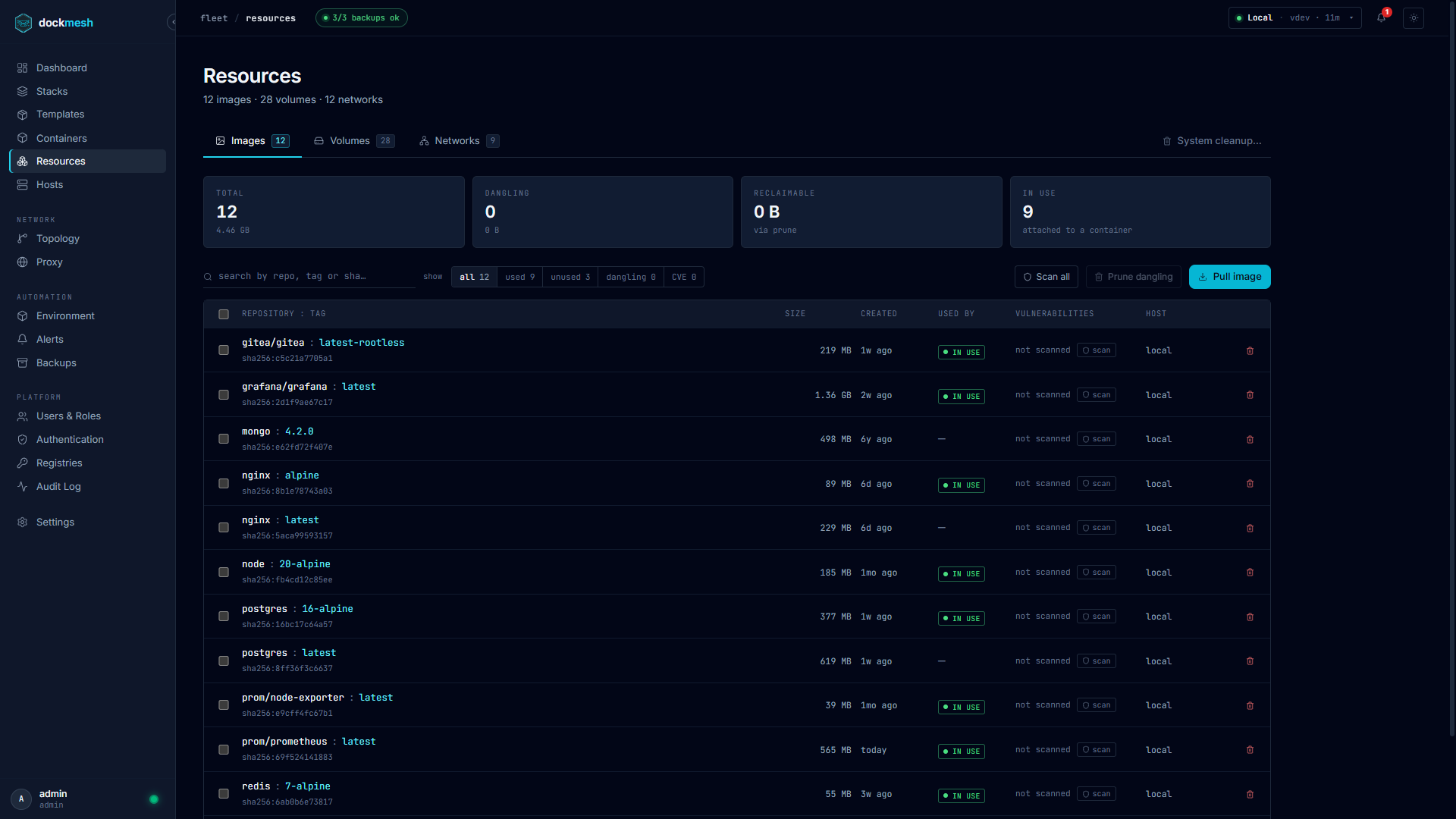This screenshot has height=819, width=1456.
Task: Open Registries in the sidebar
Action: point(87,463)
